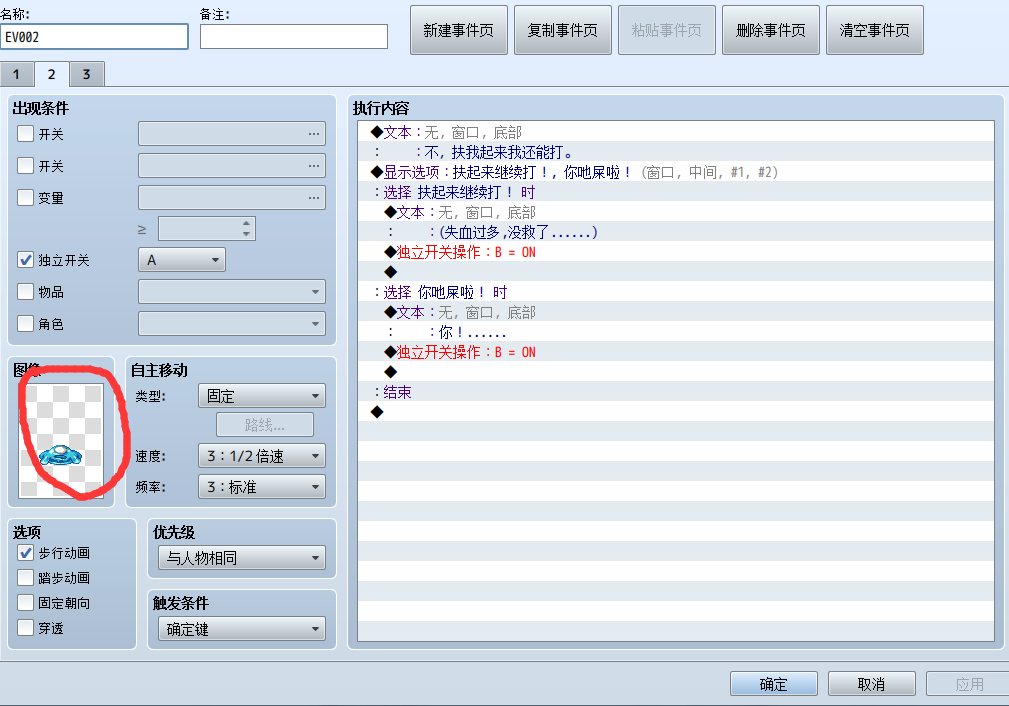The width and height of the screenshot is (1009, 706).
Task: Select the last empty diamond command line
Action: click(x=676, y=412)
